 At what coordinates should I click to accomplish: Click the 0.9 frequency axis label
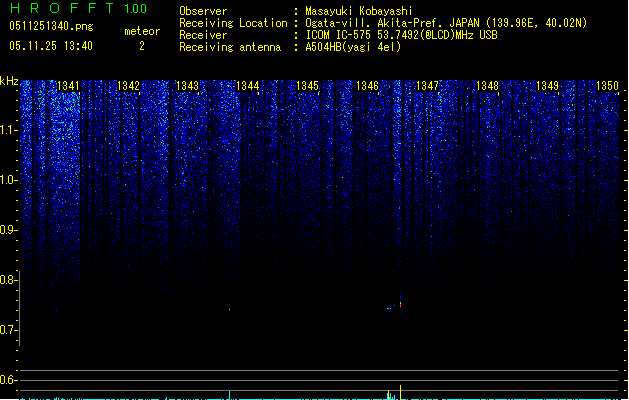pyautogui.click(x=8, y=230)
